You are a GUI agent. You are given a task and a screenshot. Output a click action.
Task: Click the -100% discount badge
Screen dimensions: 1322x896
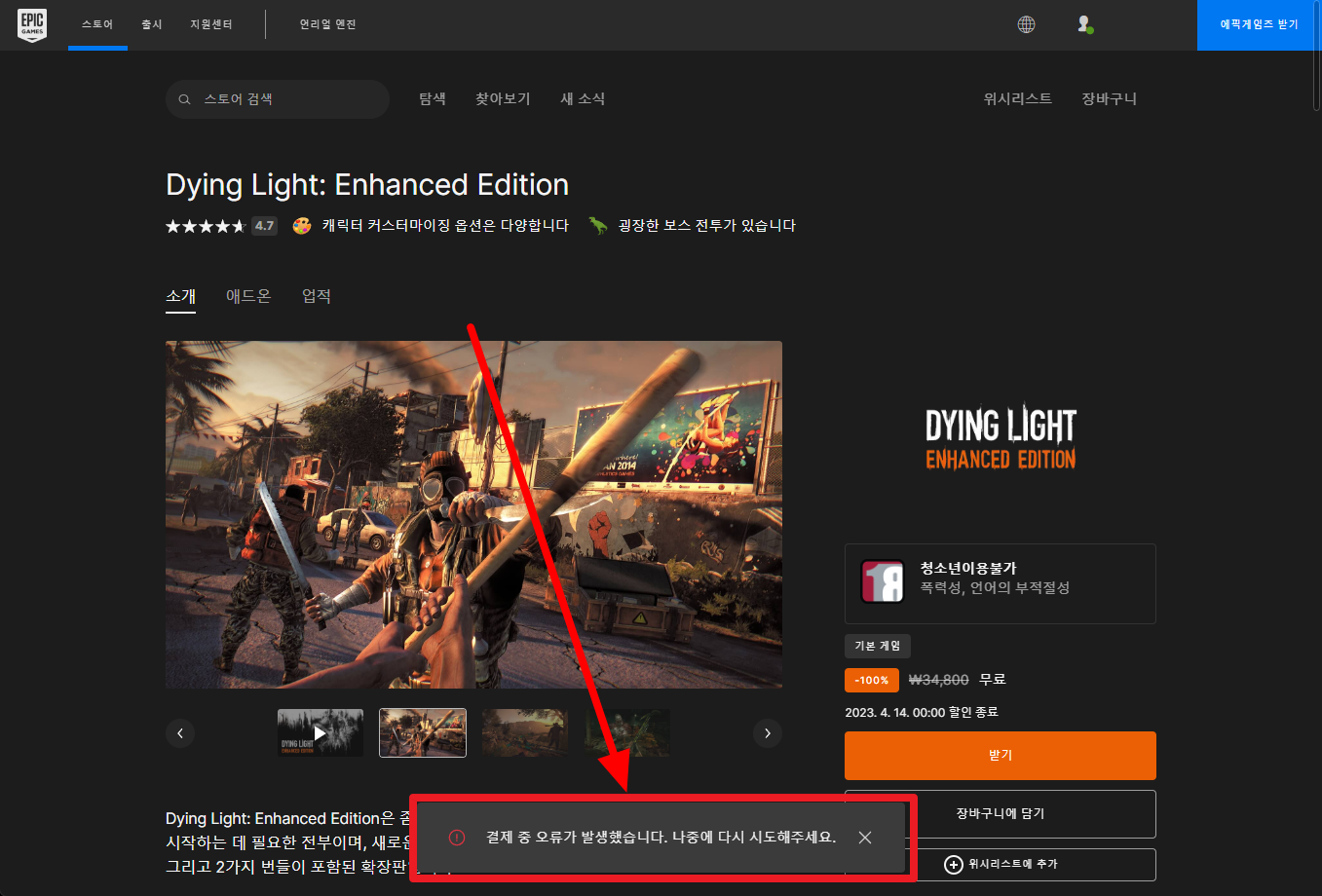(872, 680)
